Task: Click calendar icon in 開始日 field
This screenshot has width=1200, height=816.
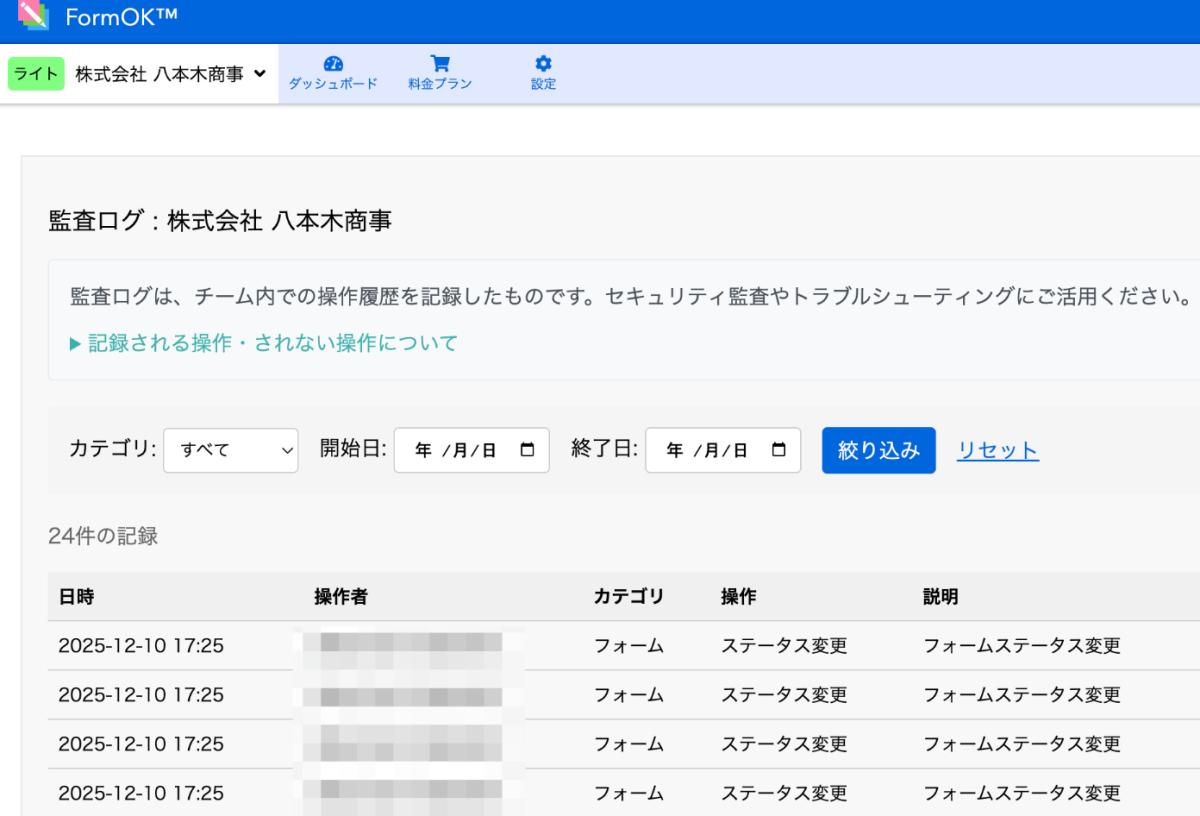Action: [527, 450]
